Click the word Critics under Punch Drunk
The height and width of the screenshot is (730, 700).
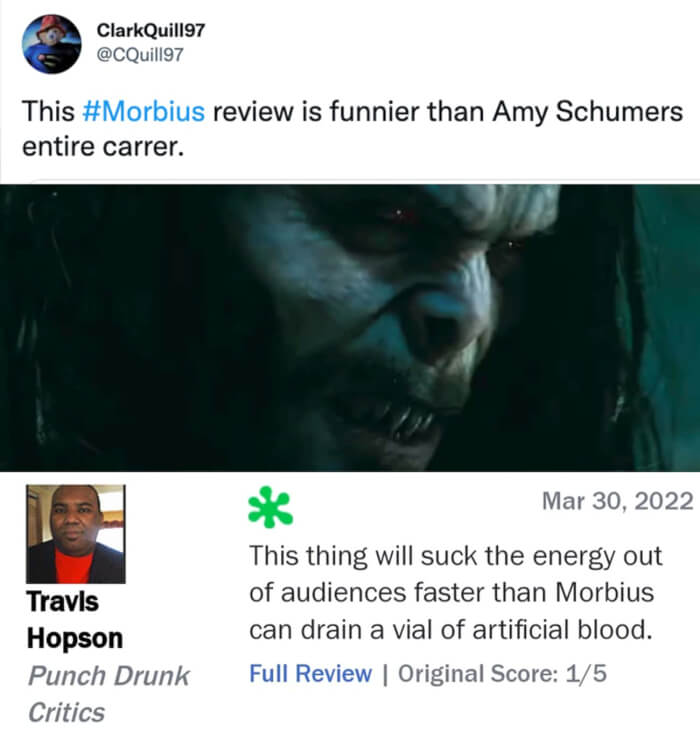point(67,712)
